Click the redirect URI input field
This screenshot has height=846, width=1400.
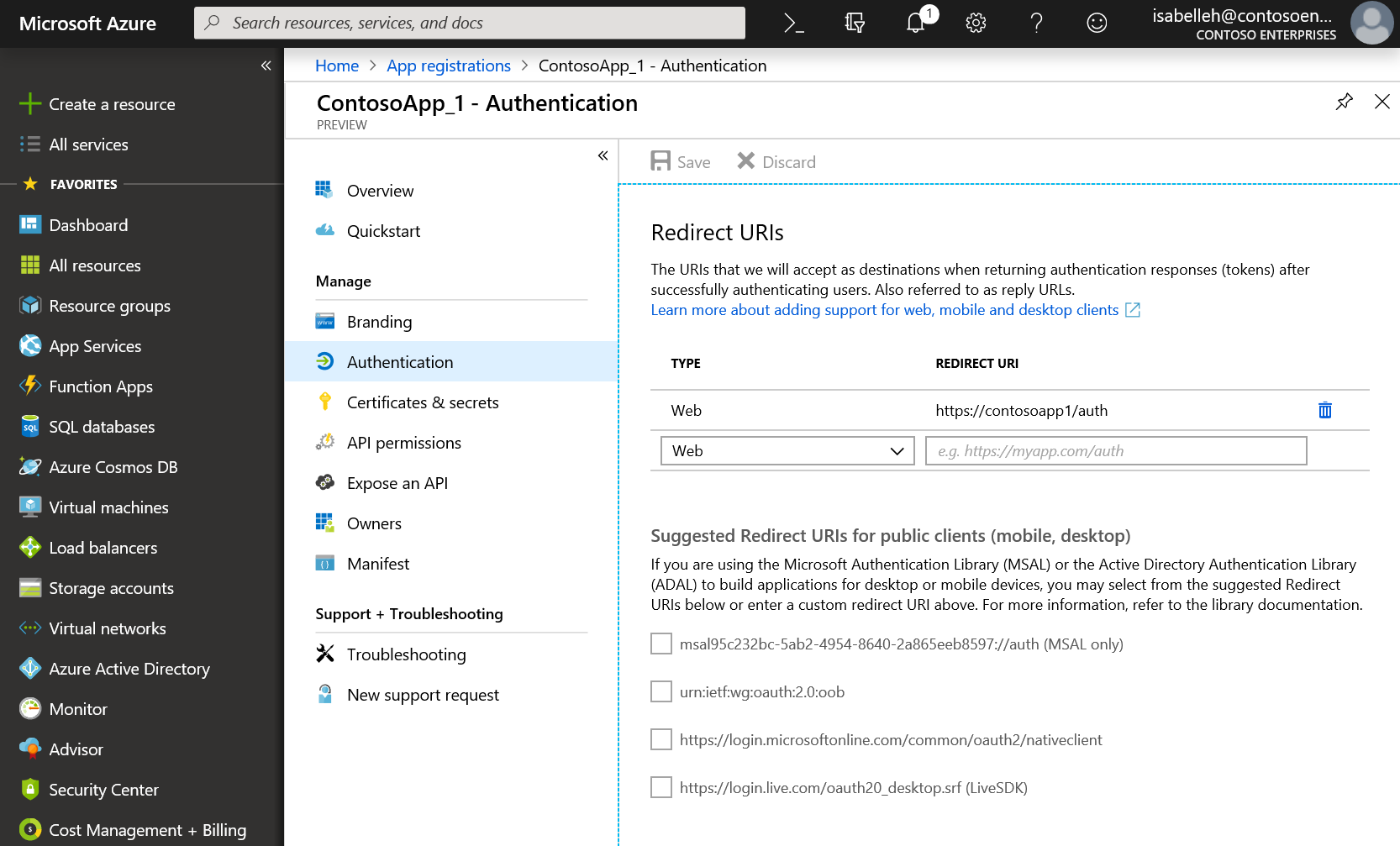tap(1116, 451)
